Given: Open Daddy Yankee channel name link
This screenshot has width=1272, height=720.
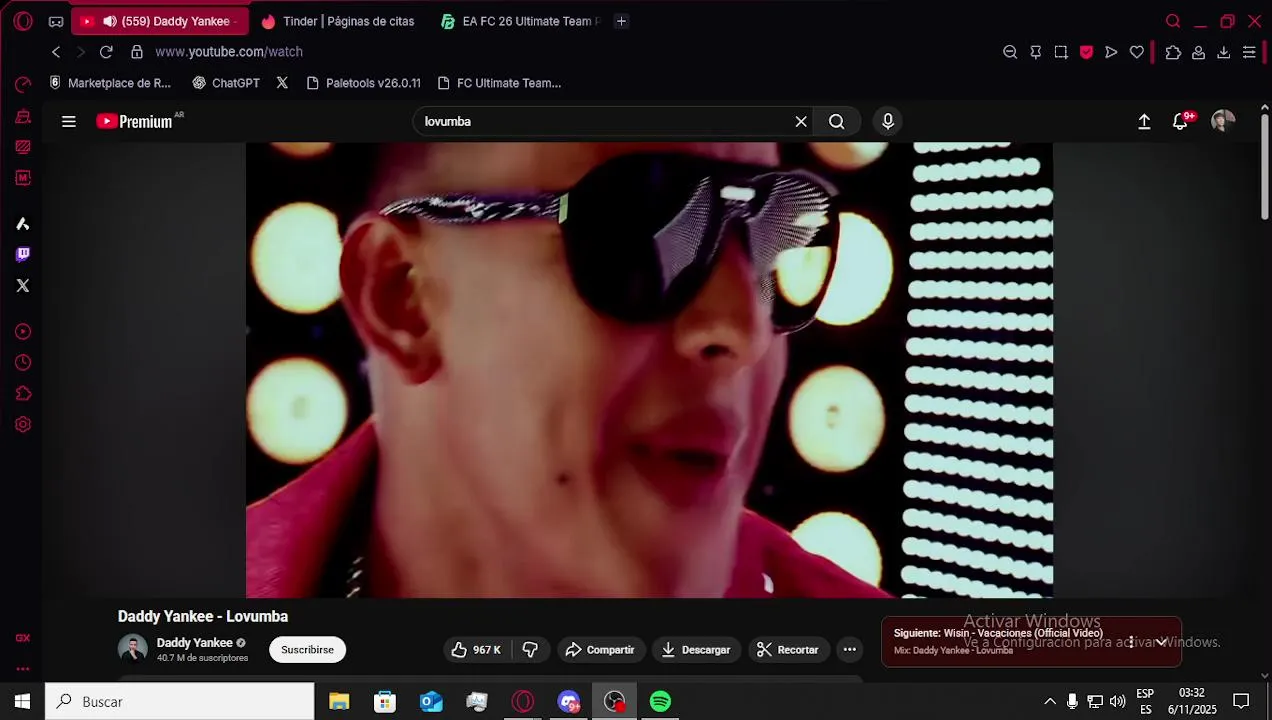Looking at the screenshot, I should [194, 643].
